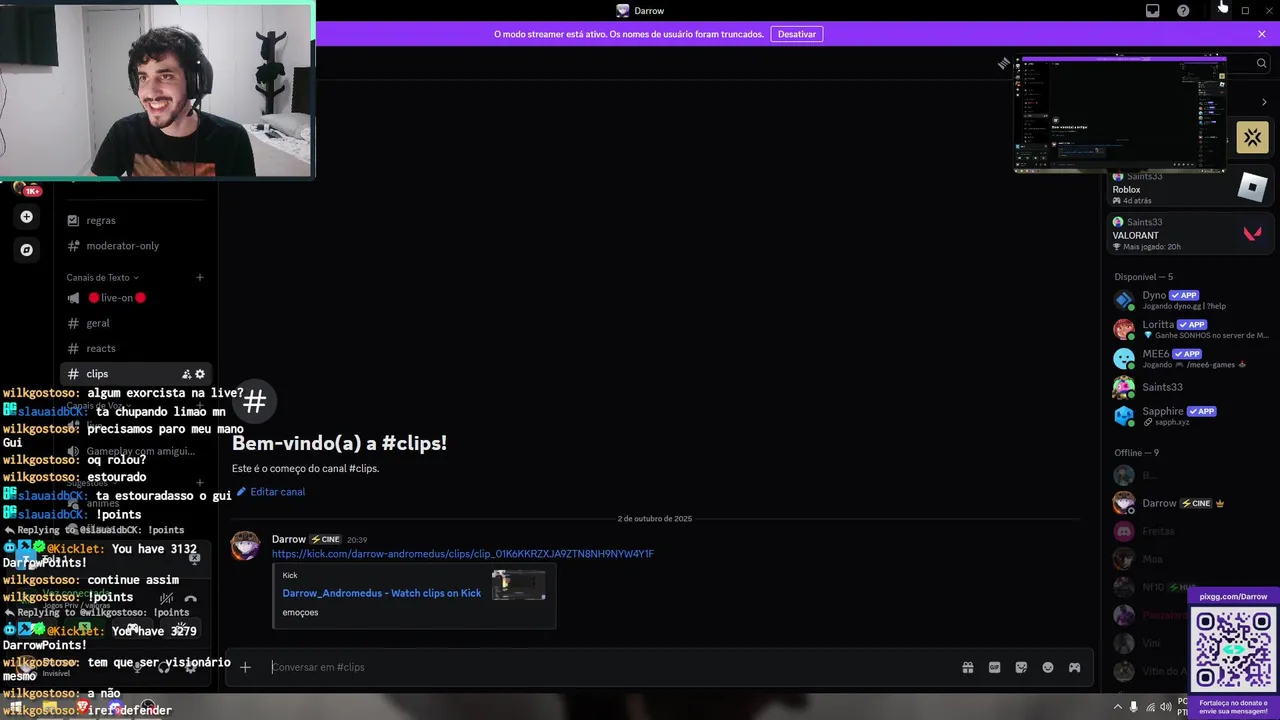Open the moderator-only channel
Screen dimensions: 1280x720
(x=135, y=246)
